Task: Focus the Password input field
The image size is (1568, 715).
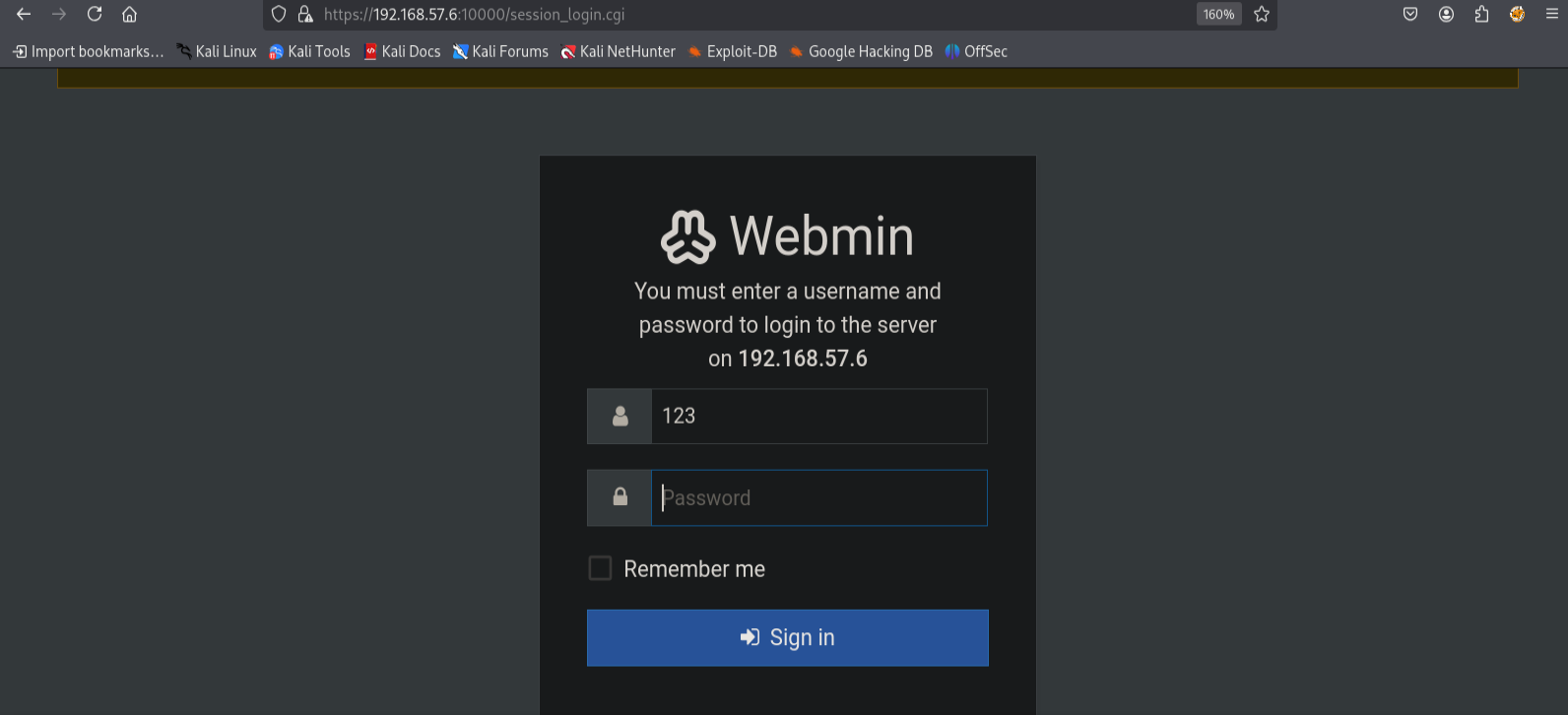Action: point(818,498)
